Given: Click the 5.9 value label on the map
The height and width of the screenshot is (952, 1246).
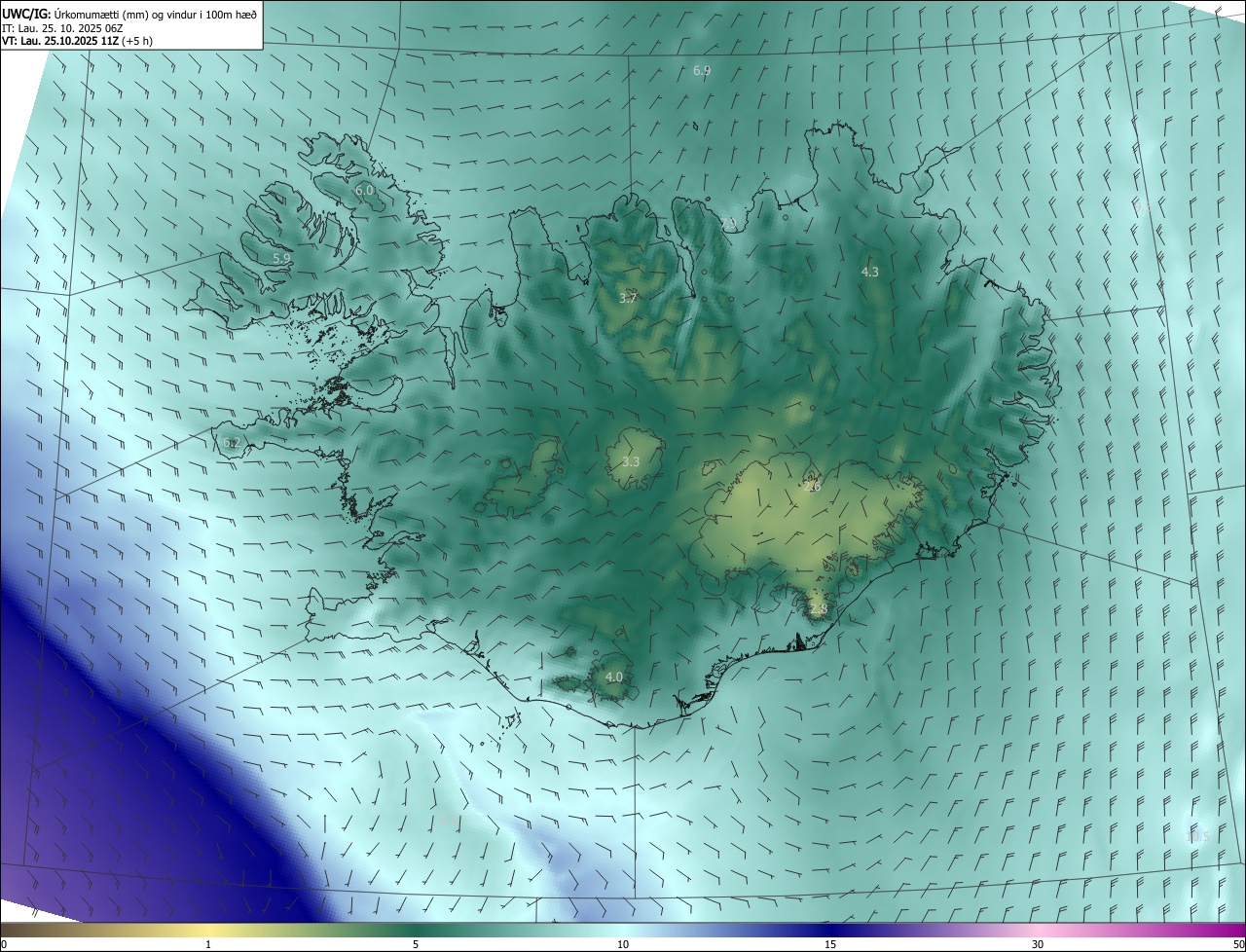Looking at the screenshot, I should coord(281,258).
